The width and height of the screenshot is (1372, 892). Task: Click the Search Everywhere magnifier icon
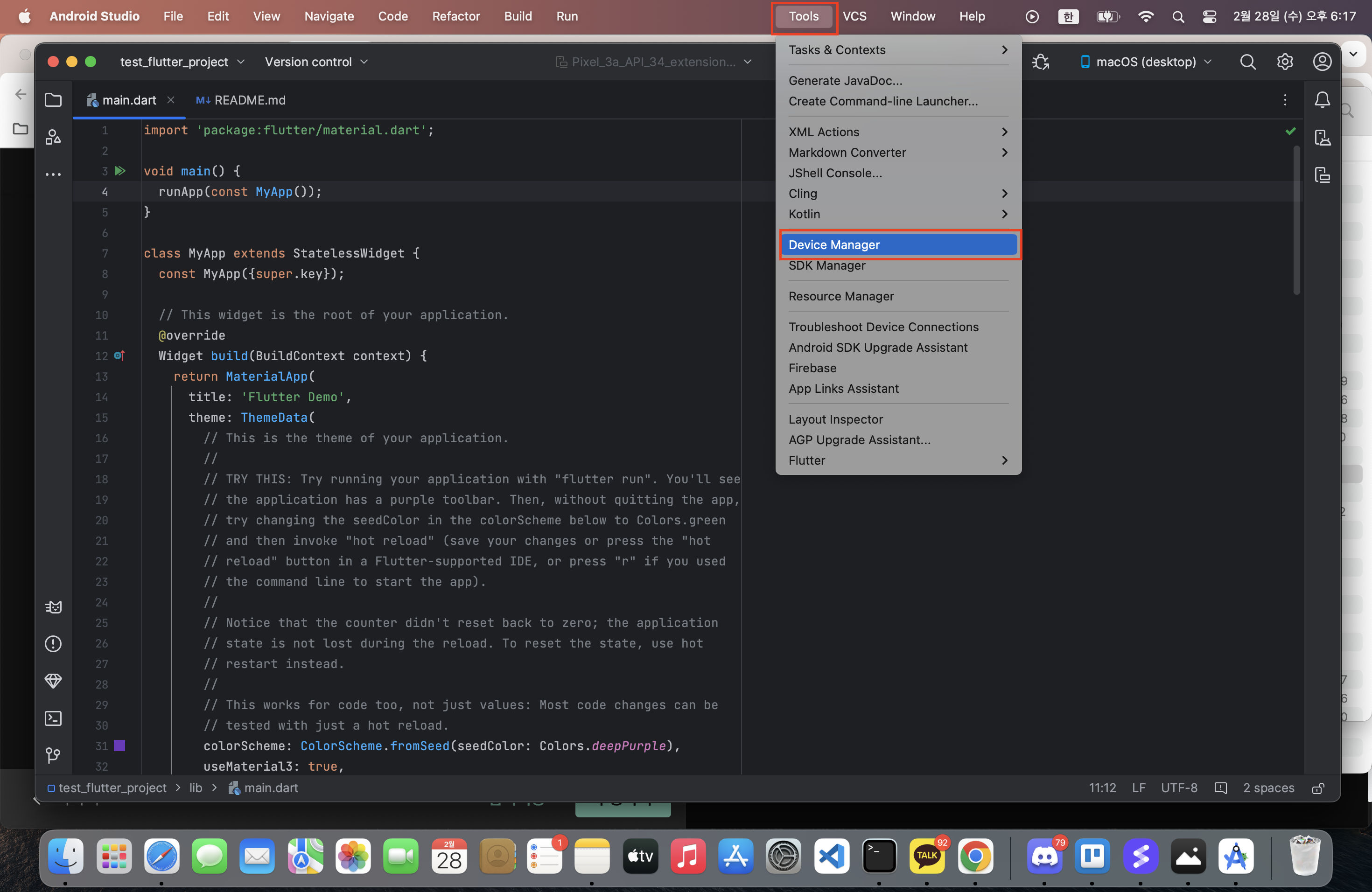[x=1247, y=62]
